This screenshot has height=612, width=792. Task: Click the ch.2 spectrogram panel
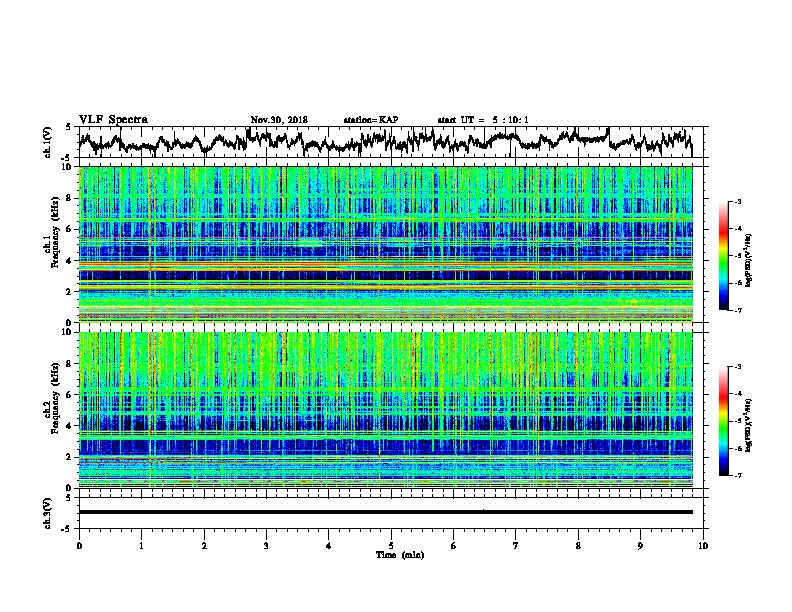point(386,410)
